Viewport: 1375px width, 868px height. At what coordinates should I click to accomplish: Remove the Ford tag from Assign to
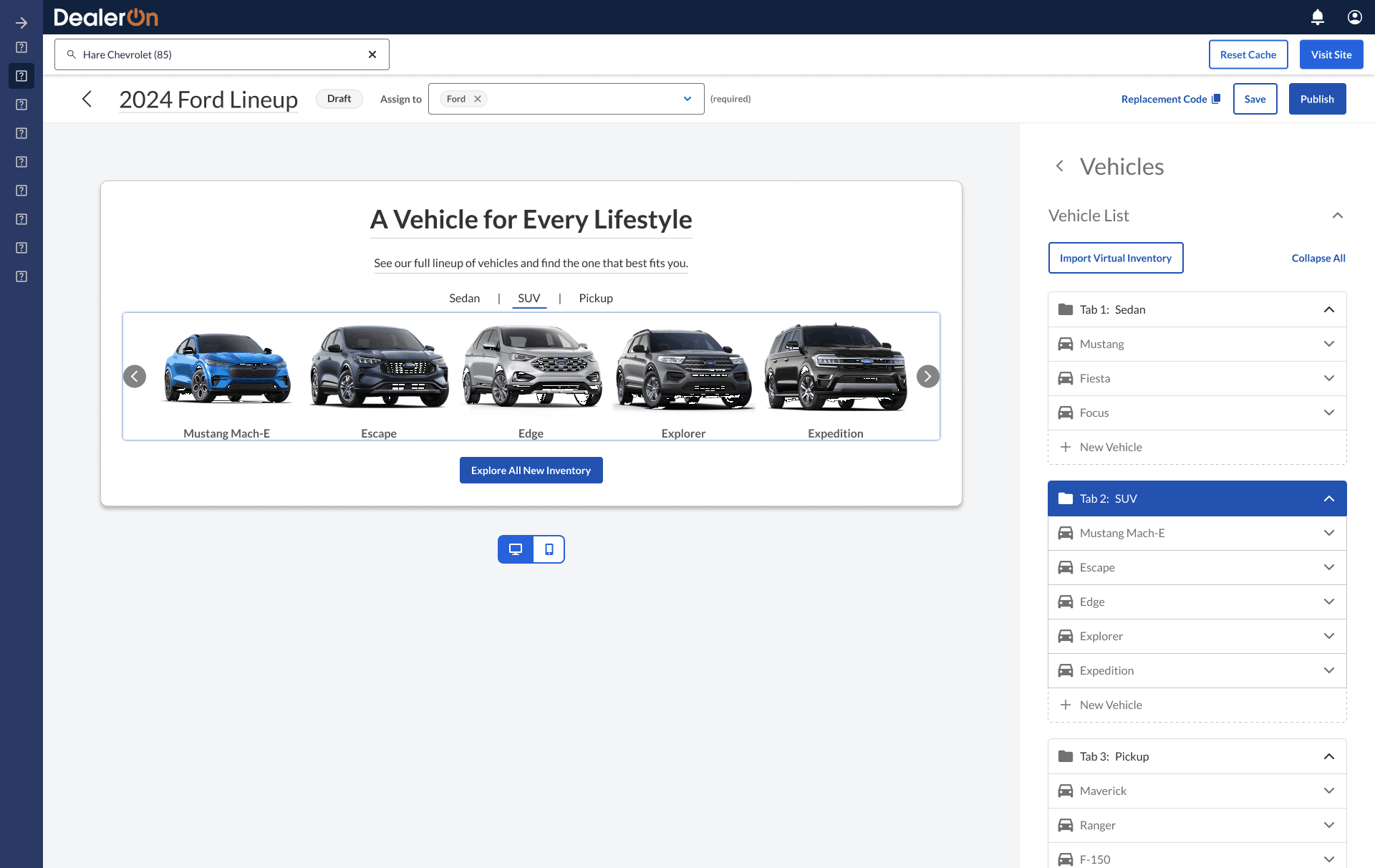478,99
